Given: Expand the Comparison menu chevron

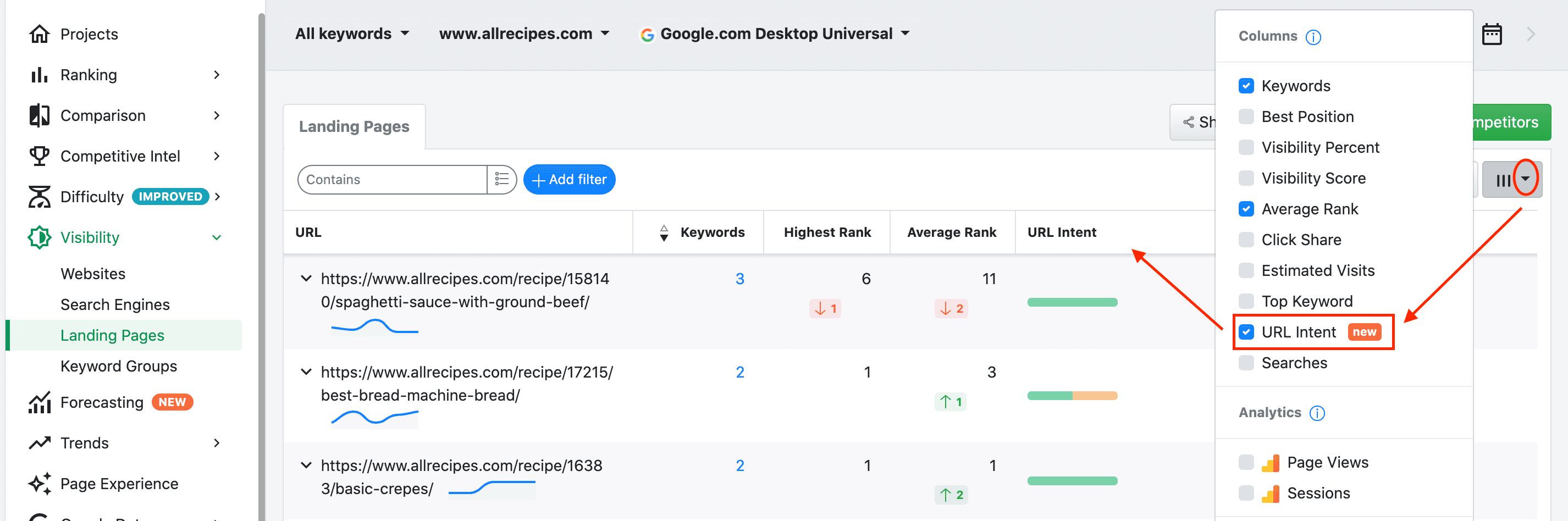Looking at the screenshot, I should coord(217,115).
